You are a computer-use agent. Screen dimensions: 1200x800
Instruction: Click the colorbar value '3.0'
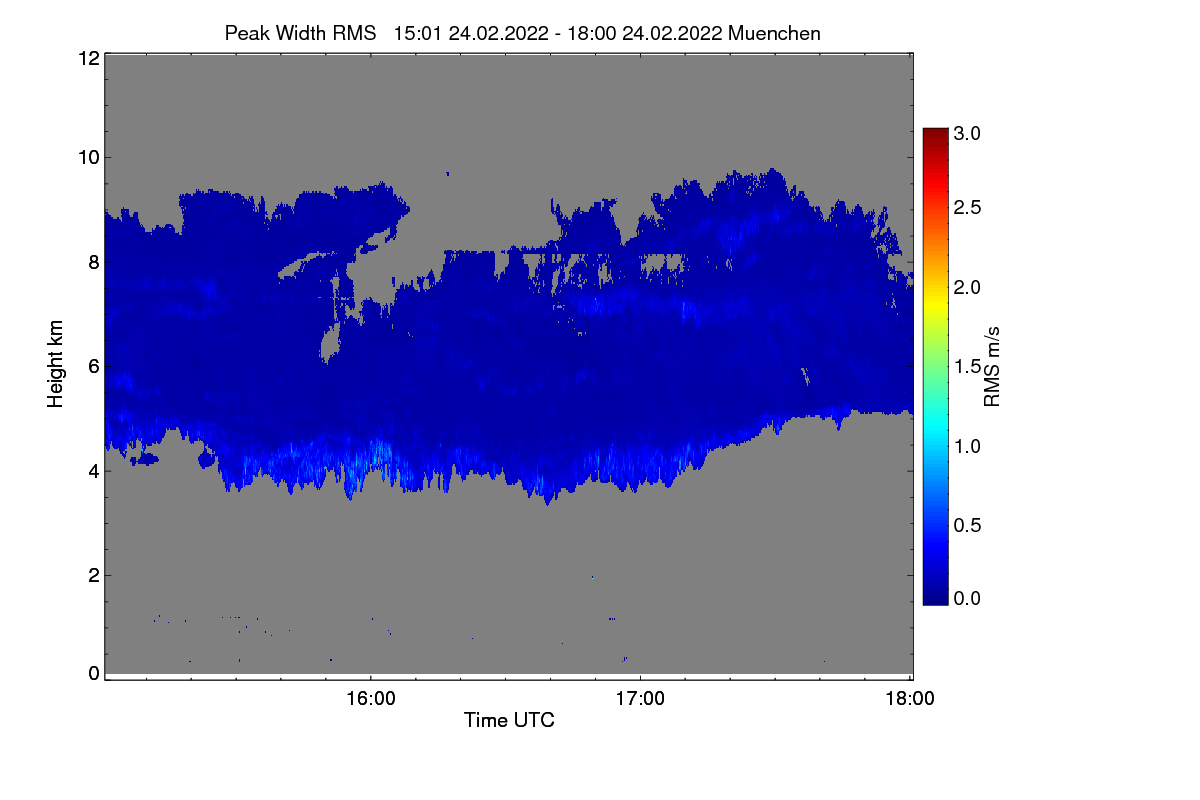pos(967,133)
